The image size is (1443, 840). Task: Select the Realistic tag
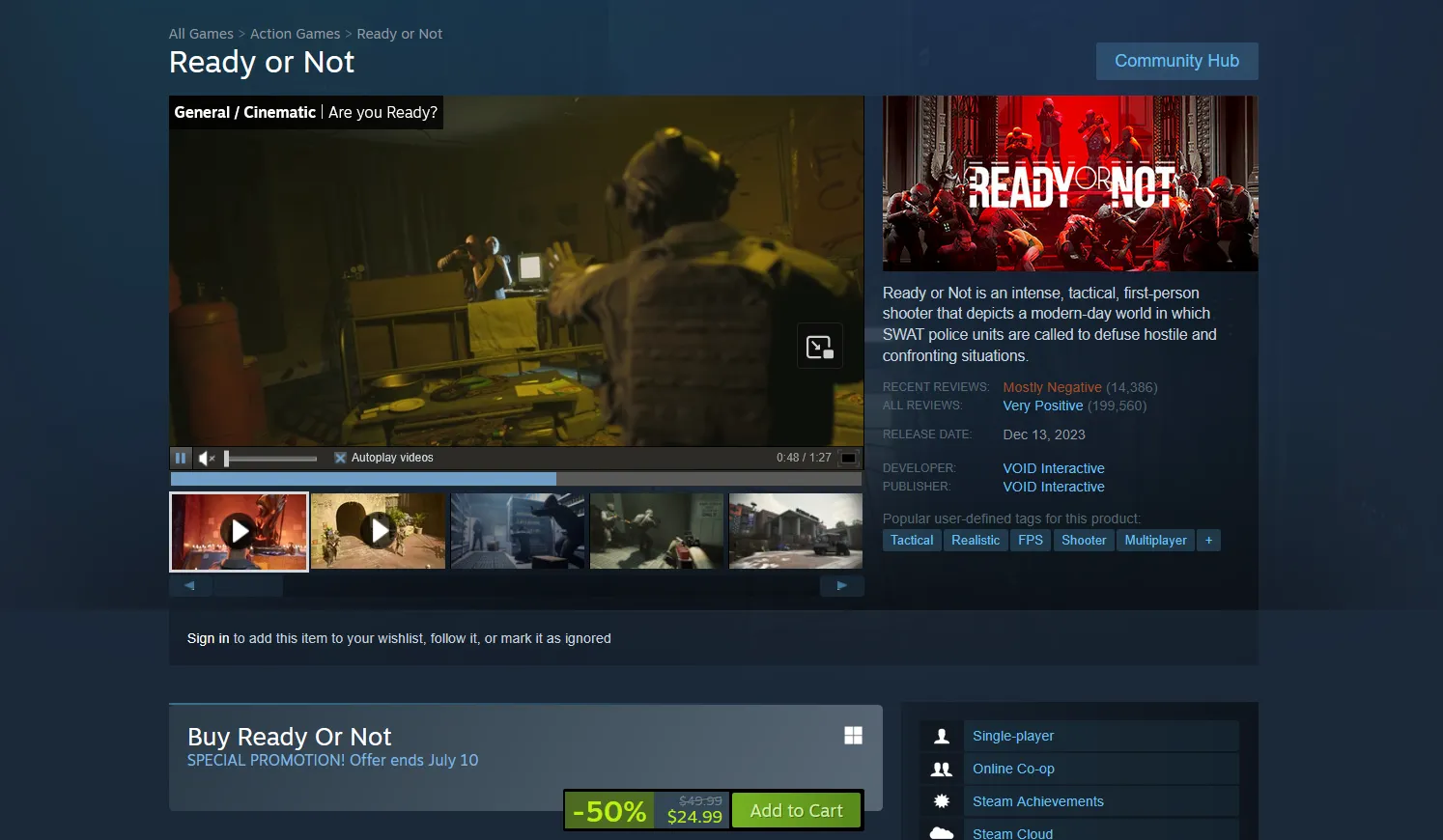tap(976, 541)
